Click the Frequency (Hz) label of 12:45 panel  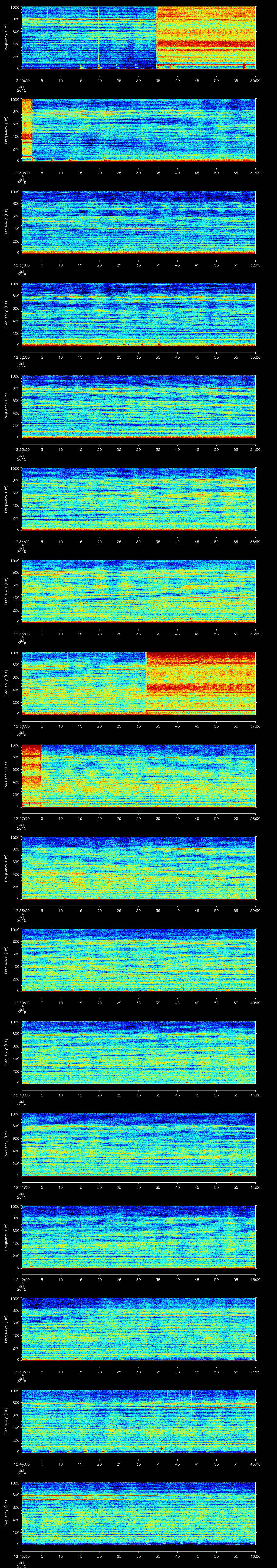tap(6, 1514)
